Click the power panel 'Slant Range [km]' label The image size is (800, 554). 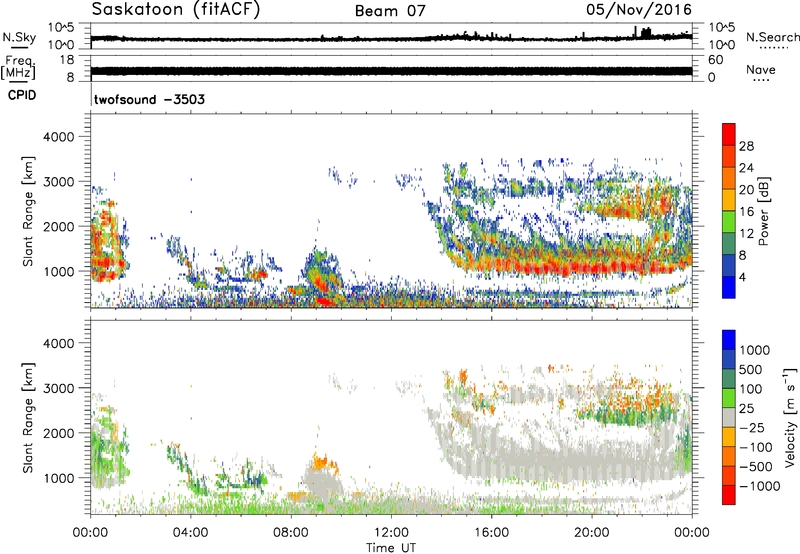tap(28, 211)
